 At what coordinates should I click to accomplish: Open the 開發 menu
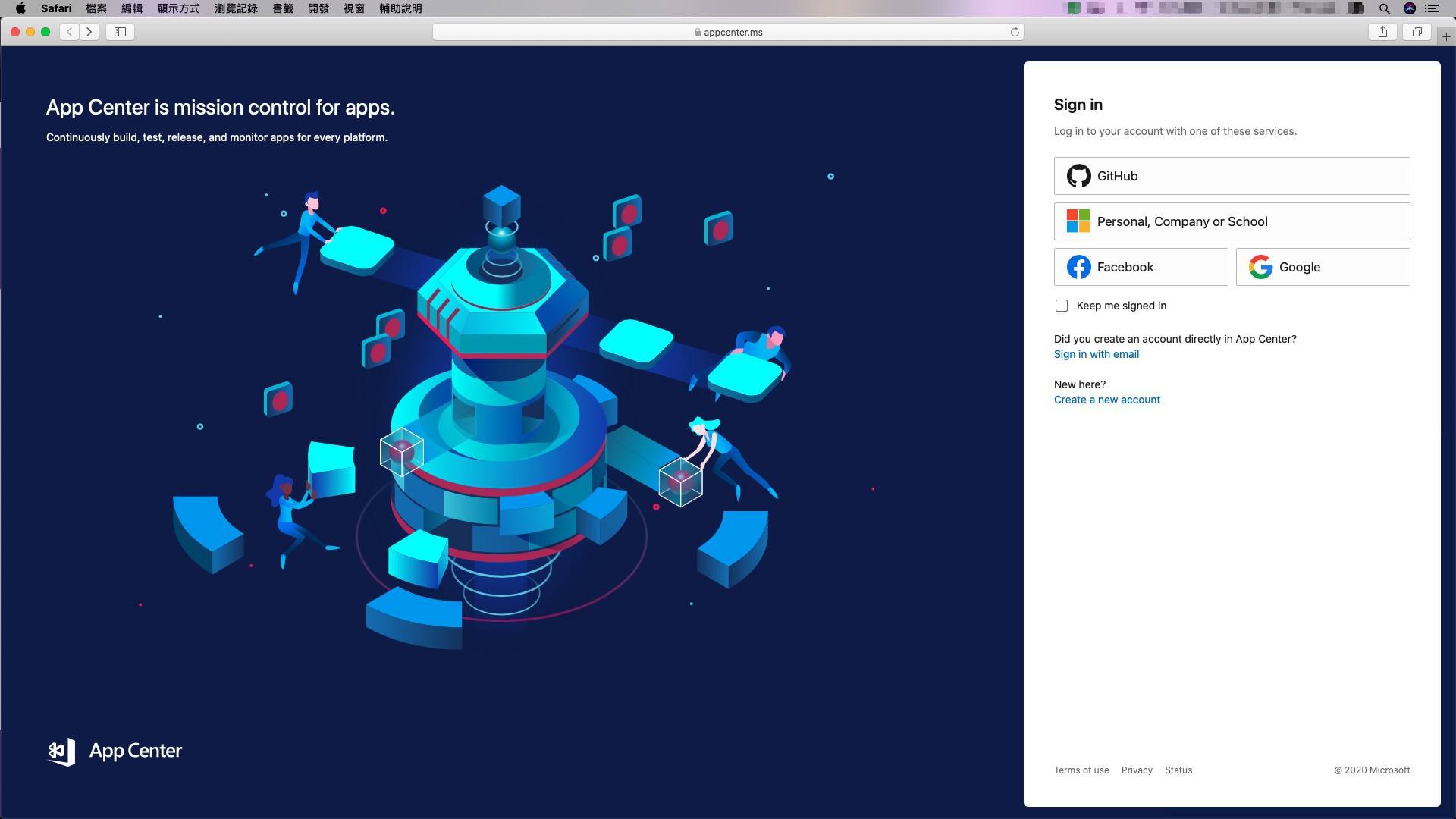coord(318,8)
